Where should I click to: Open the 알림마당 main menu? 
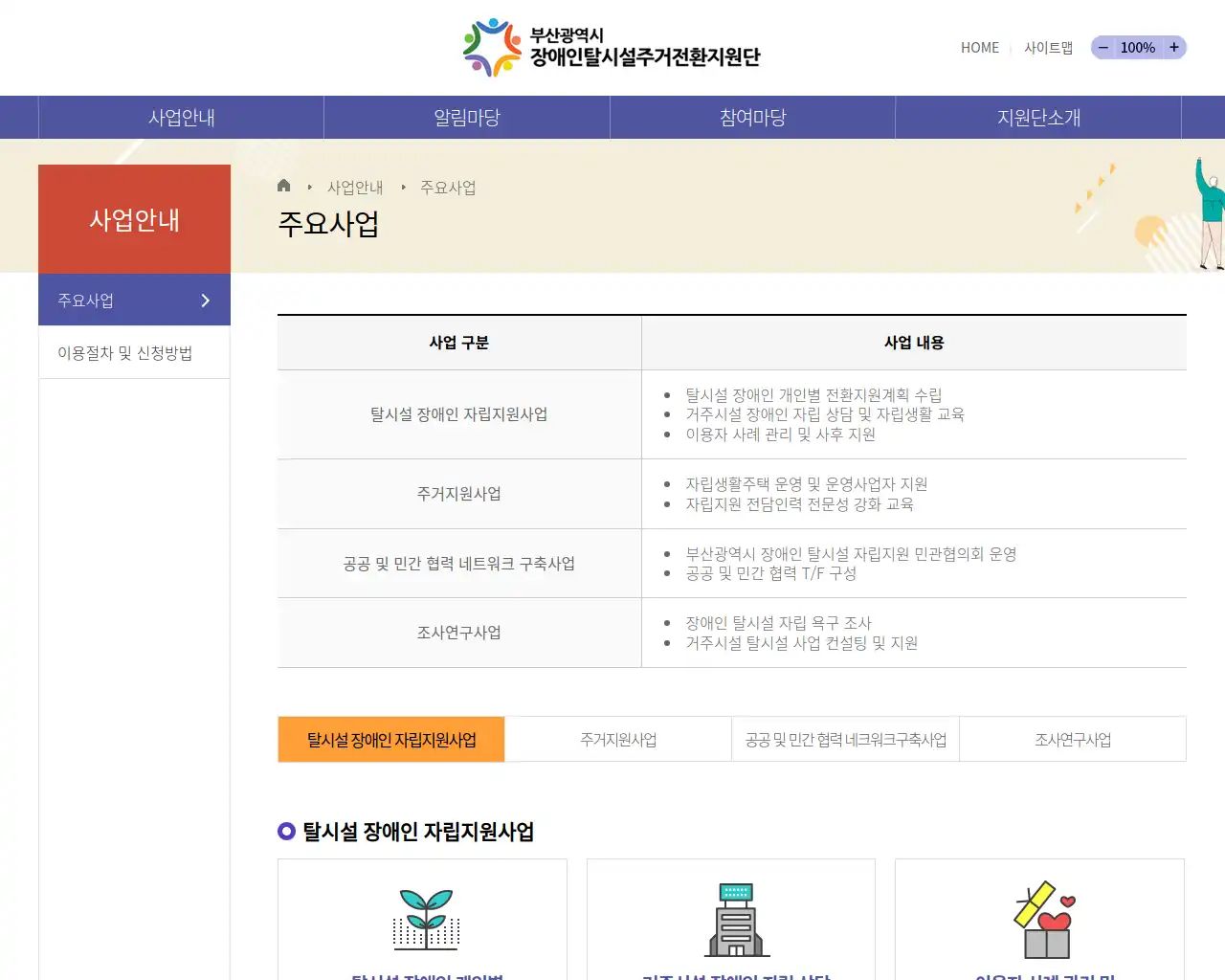(x=467, y=118)
